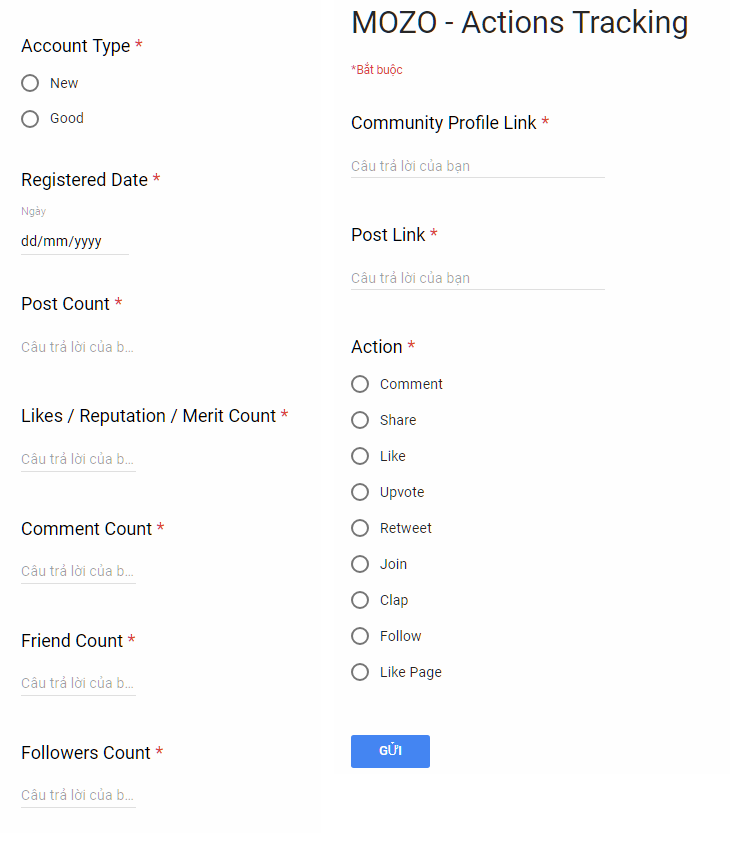Choose the Join action radio button
The width and height of the screenshot is (730, 860).
click(360, 564)
